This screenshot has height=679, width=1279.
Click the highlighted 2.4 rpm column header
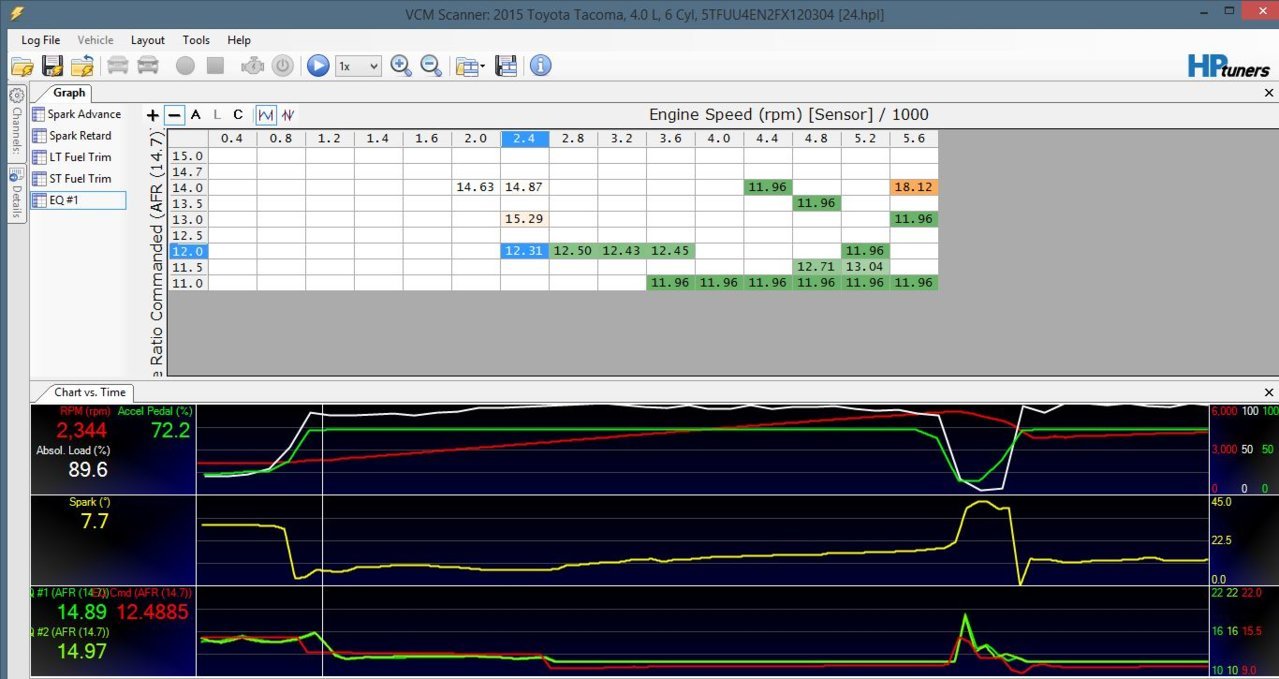pos(525,138)
